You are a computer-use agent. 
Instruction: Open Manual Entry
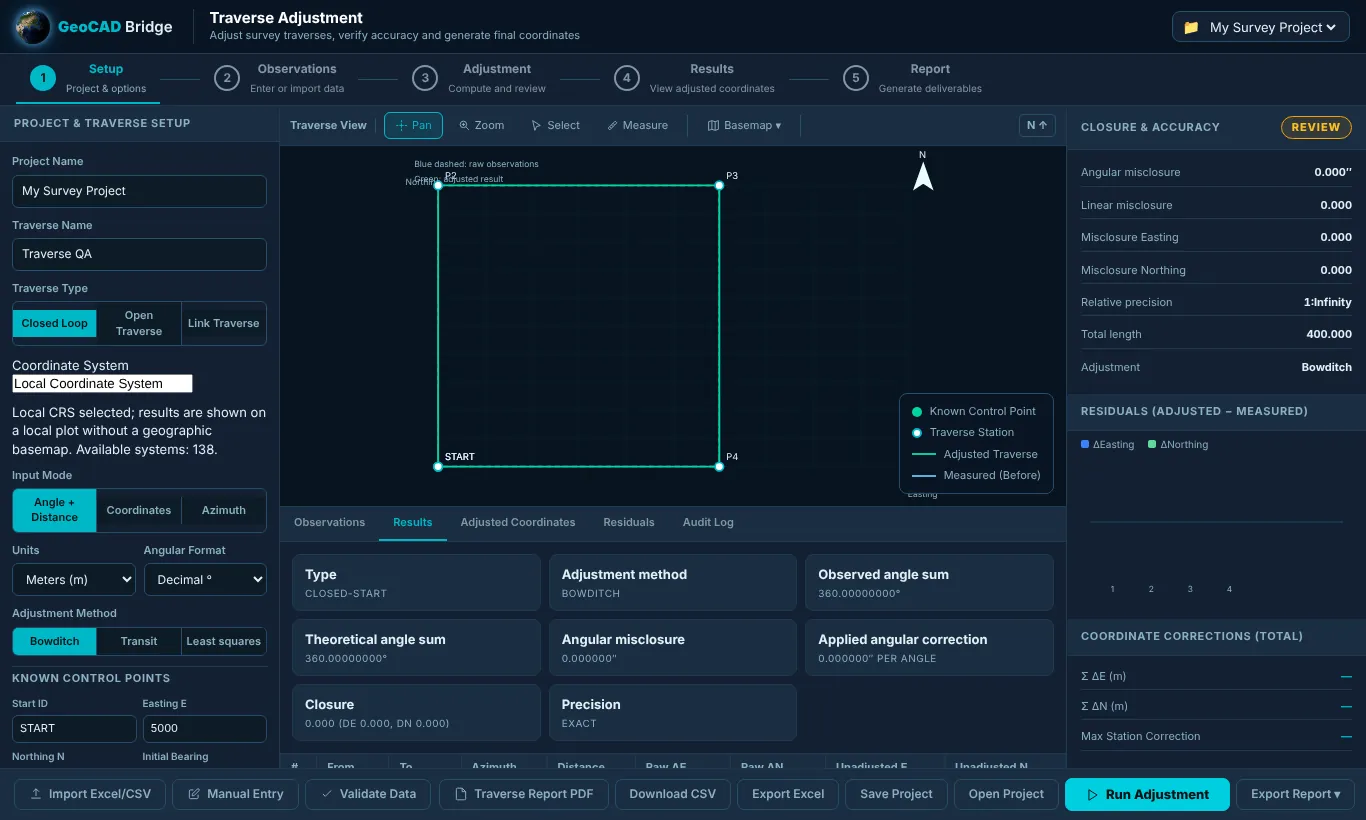(x=235, y=794)
